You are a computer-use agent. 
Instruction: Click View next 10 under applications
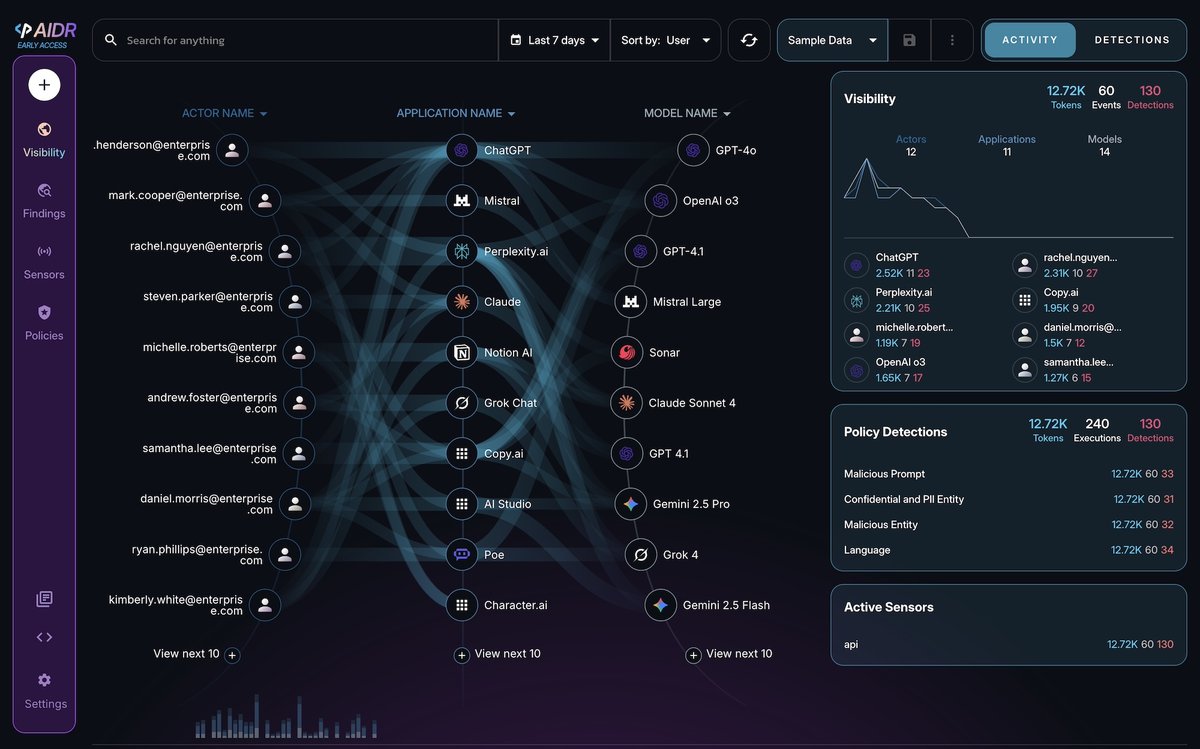point(497,654)
